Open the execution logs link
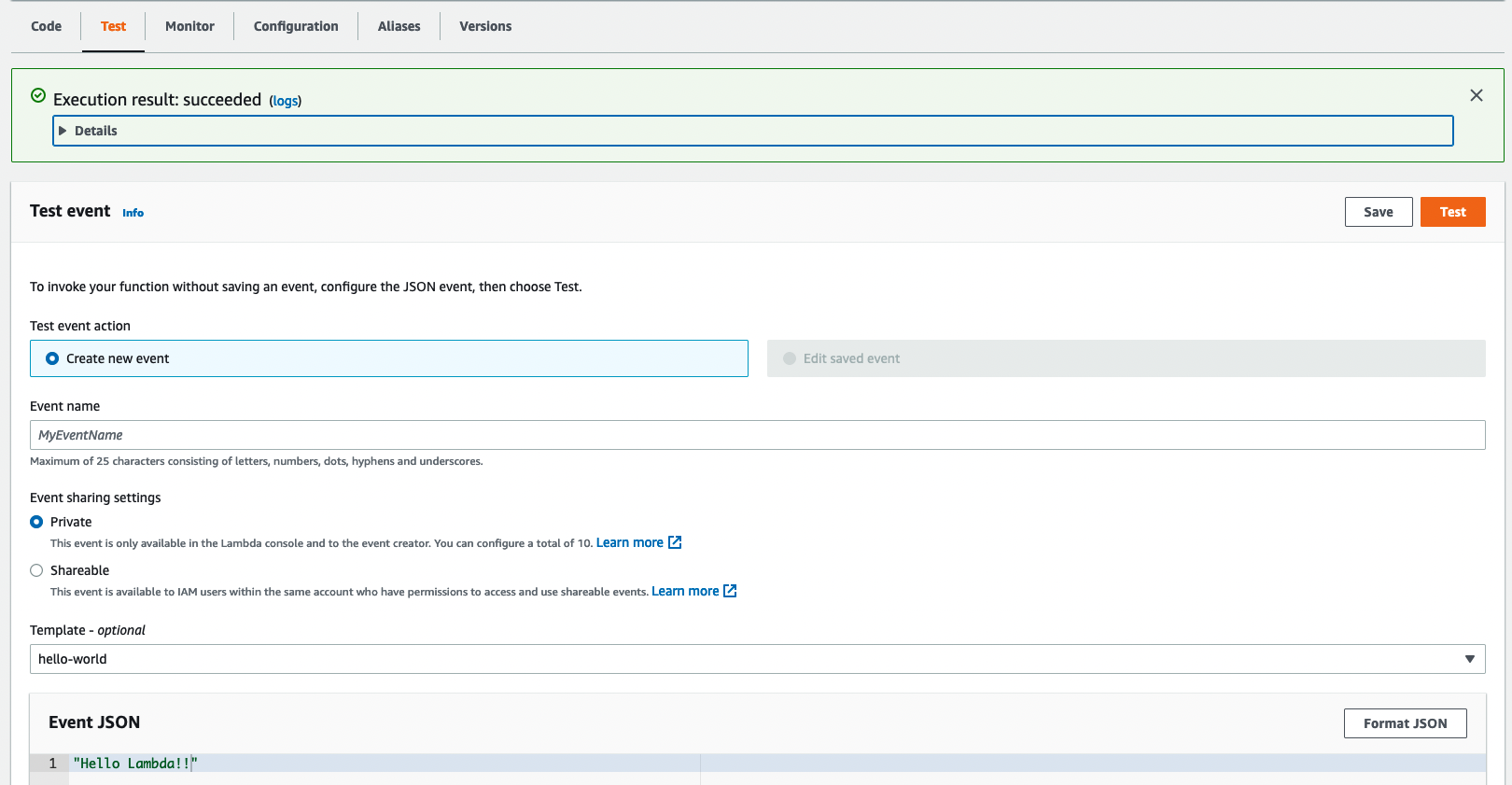Image resolution: width=1512 pixels, height=785 pixels. [286, 101]
